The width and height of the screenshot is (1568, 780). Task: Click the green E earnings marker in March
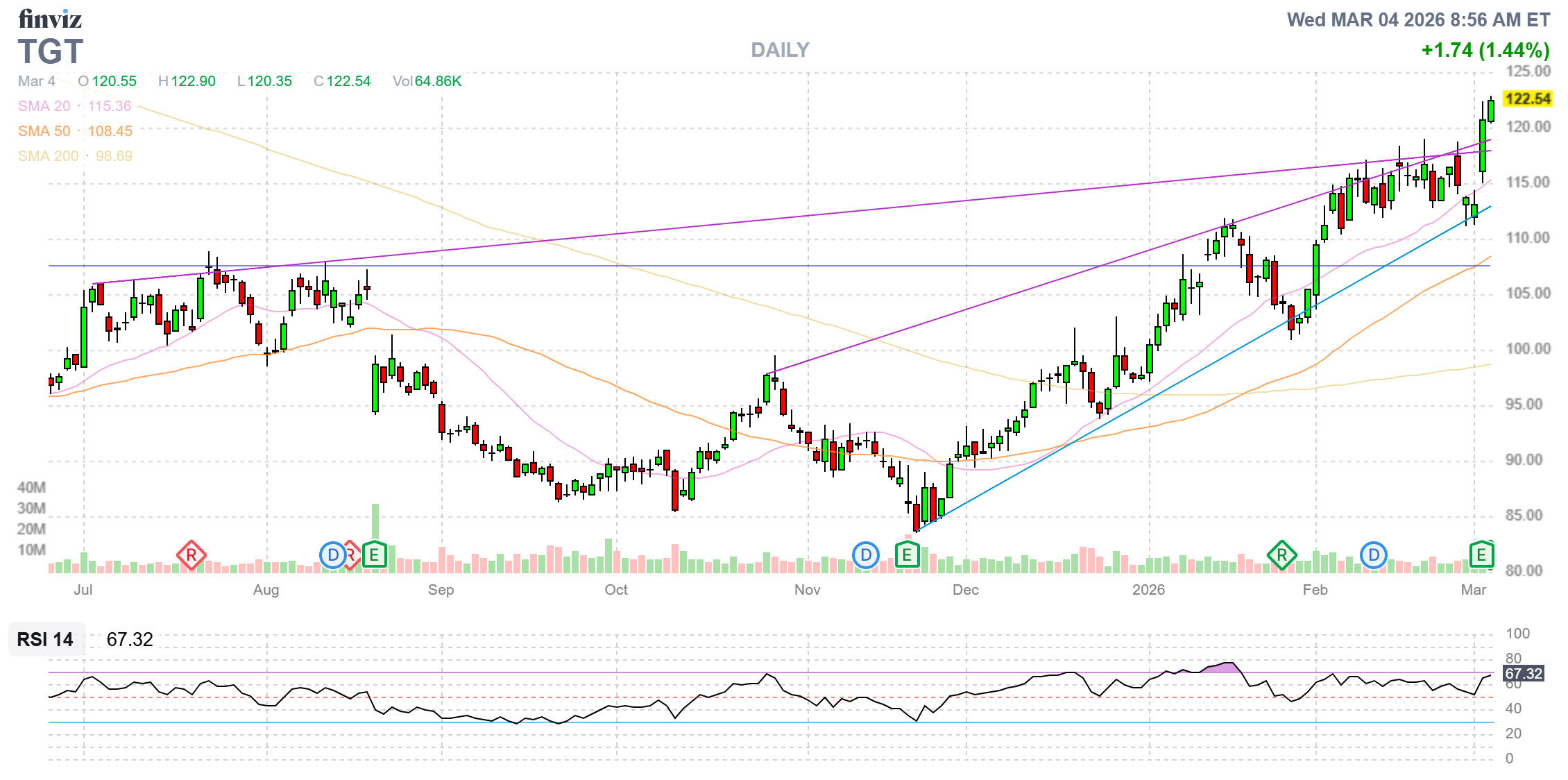coord(1481,554)
